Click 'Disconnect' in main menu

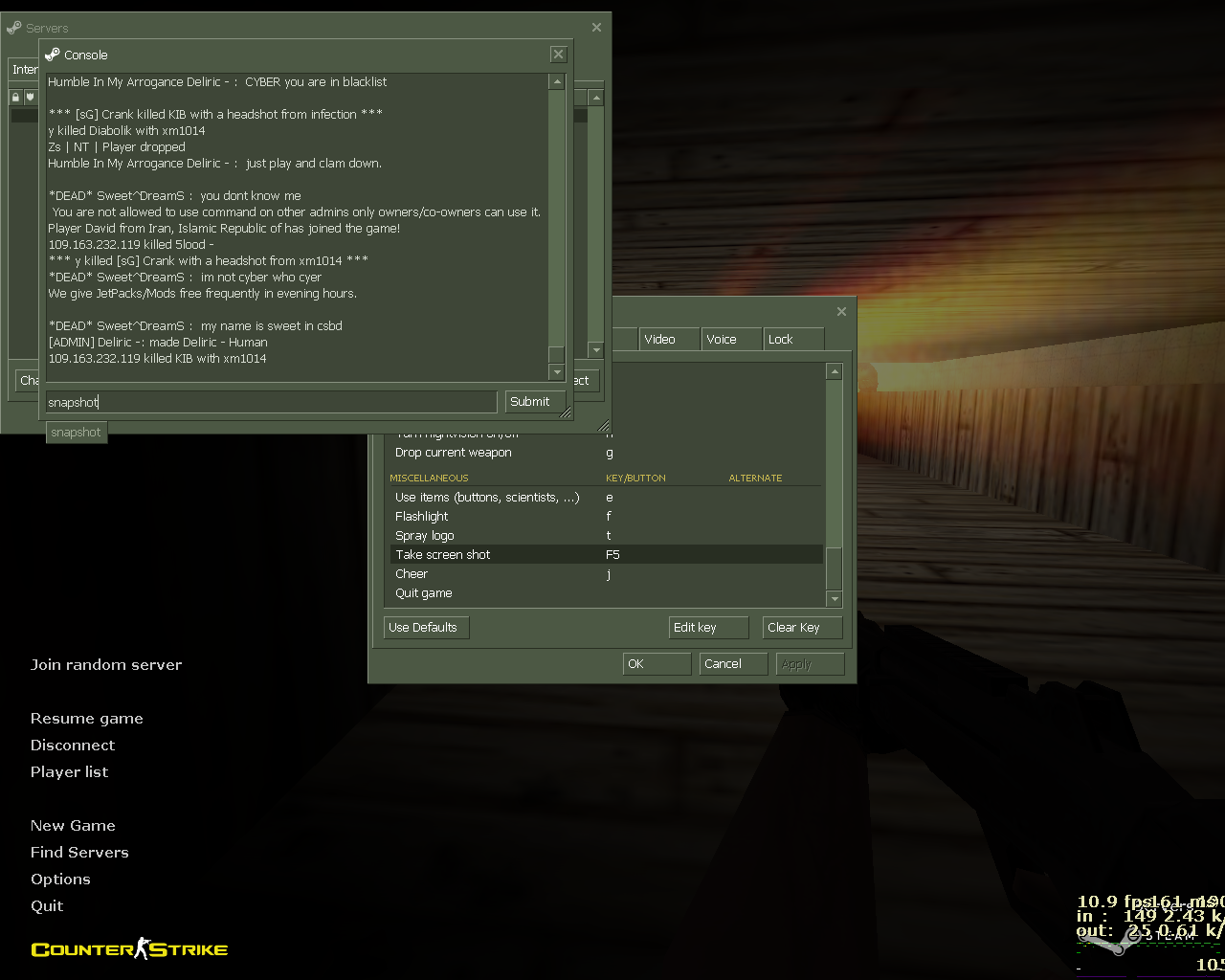point(73,745)
